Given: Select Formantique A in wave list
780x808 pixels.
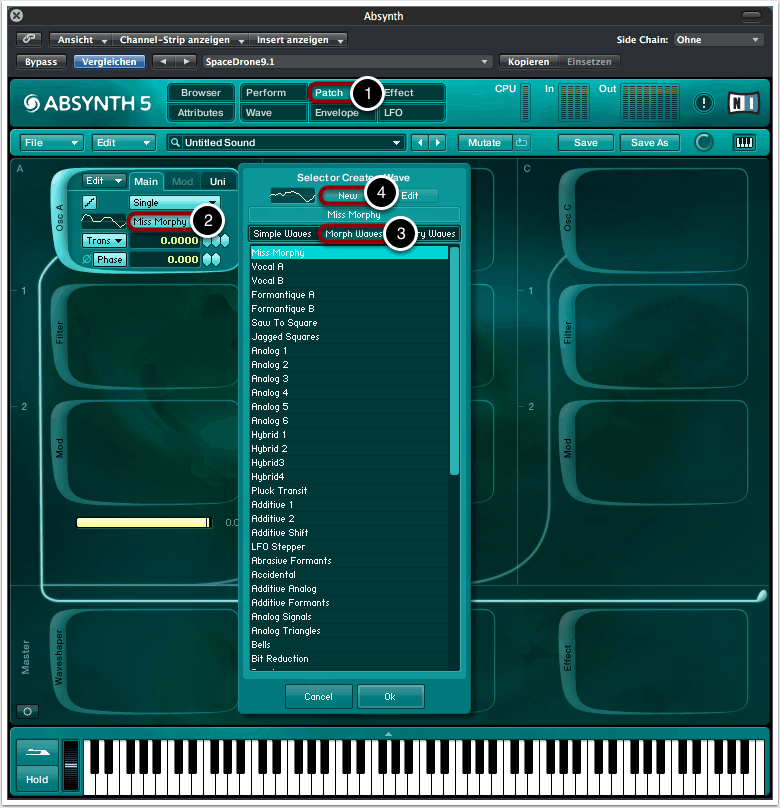Looking at the screenshot, I should click(x=283, y=295).
